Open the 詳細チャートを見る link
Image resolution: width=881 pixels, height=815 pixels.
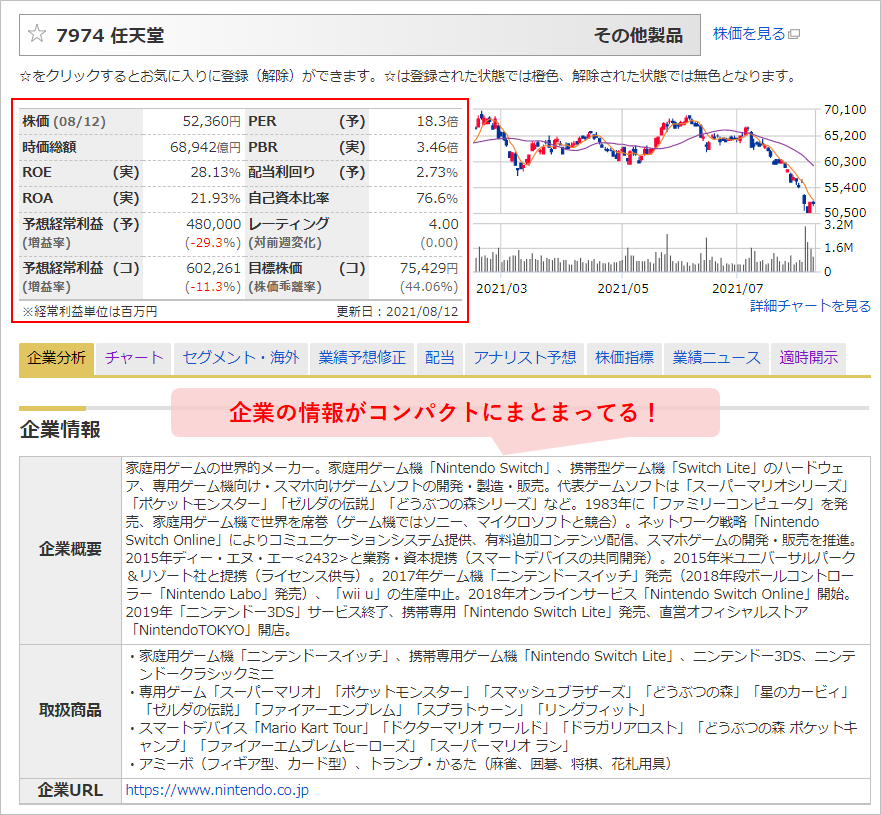tap(810, 306)
